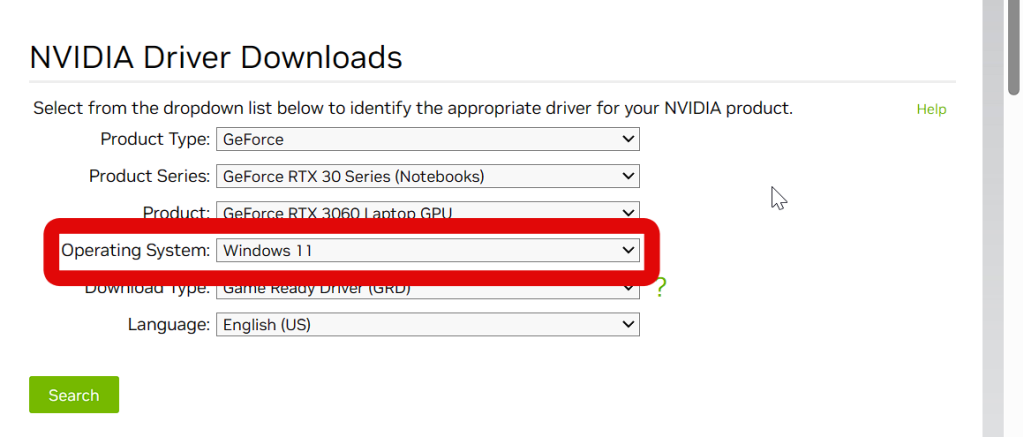Click the NVIDIA Driver Downloads heading
Viewport: 1024px width, 437px height.
pos(216,57)
